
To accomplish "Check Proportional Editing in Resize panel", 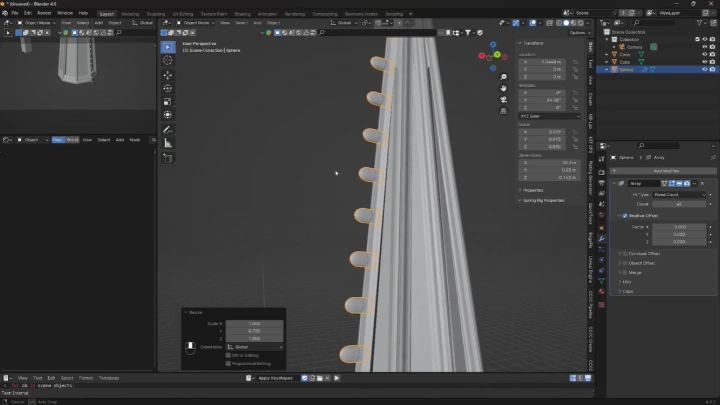I will (228, 364).
